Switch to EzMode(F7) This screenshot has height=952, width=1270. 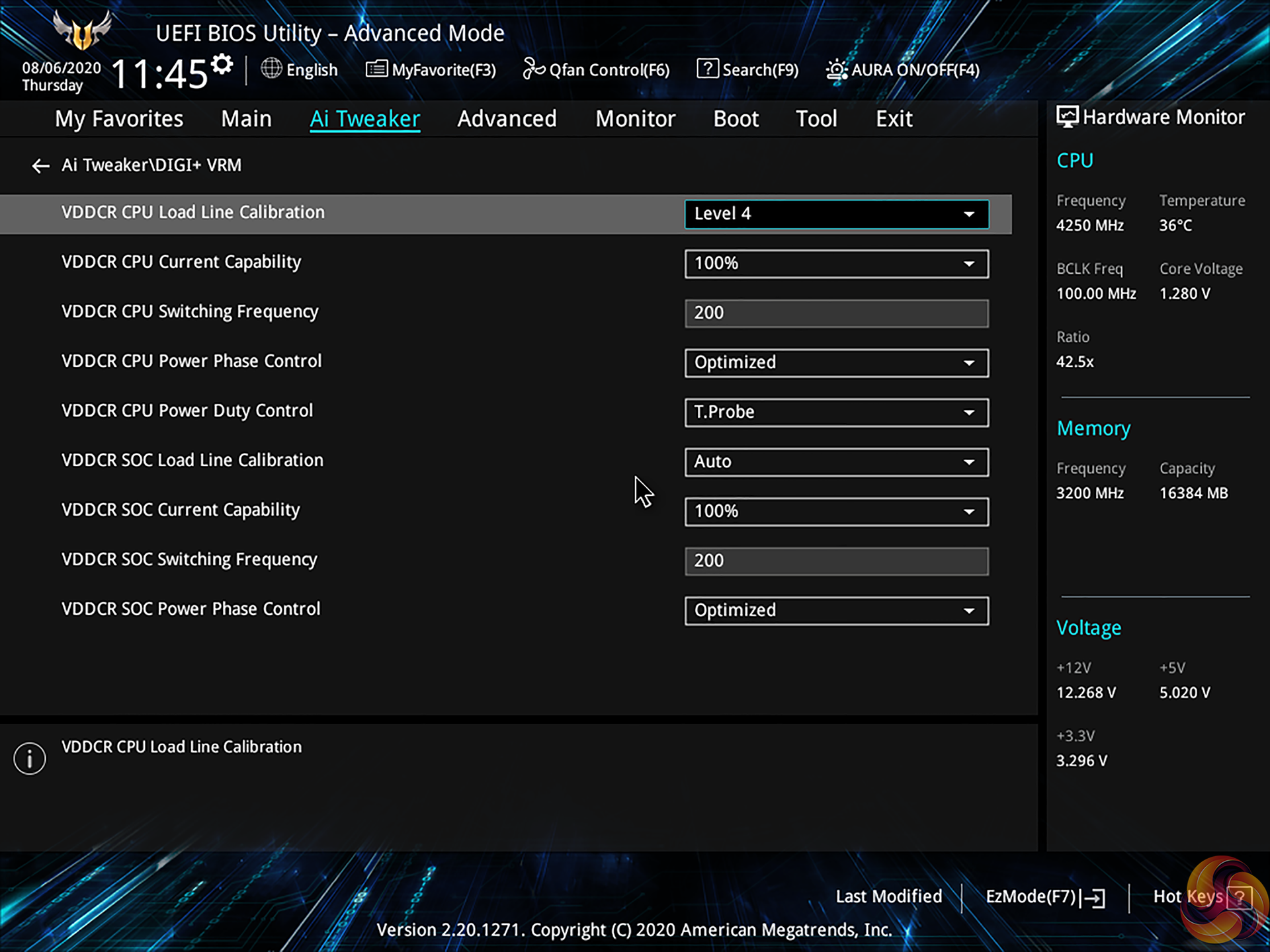pyautogui.click(x=1044, y=897)
